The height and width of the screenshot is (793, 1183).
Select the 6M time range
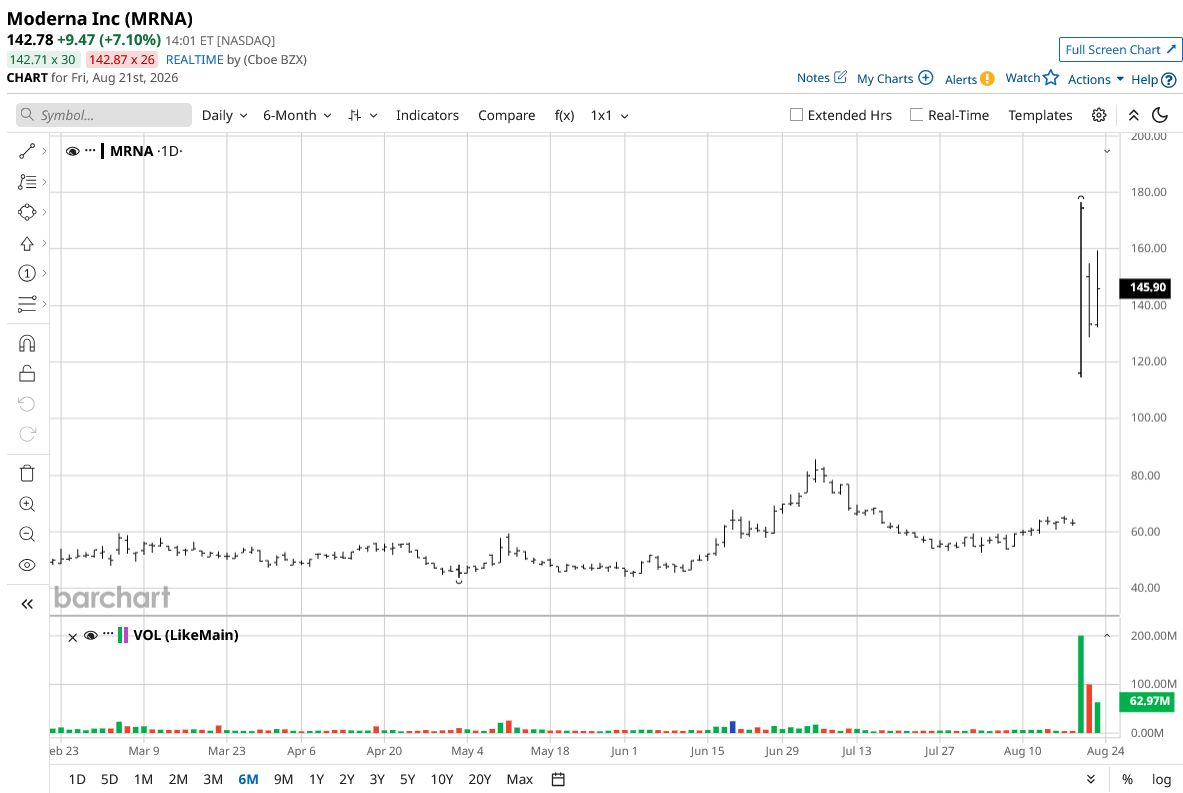[x=248, y=779]
